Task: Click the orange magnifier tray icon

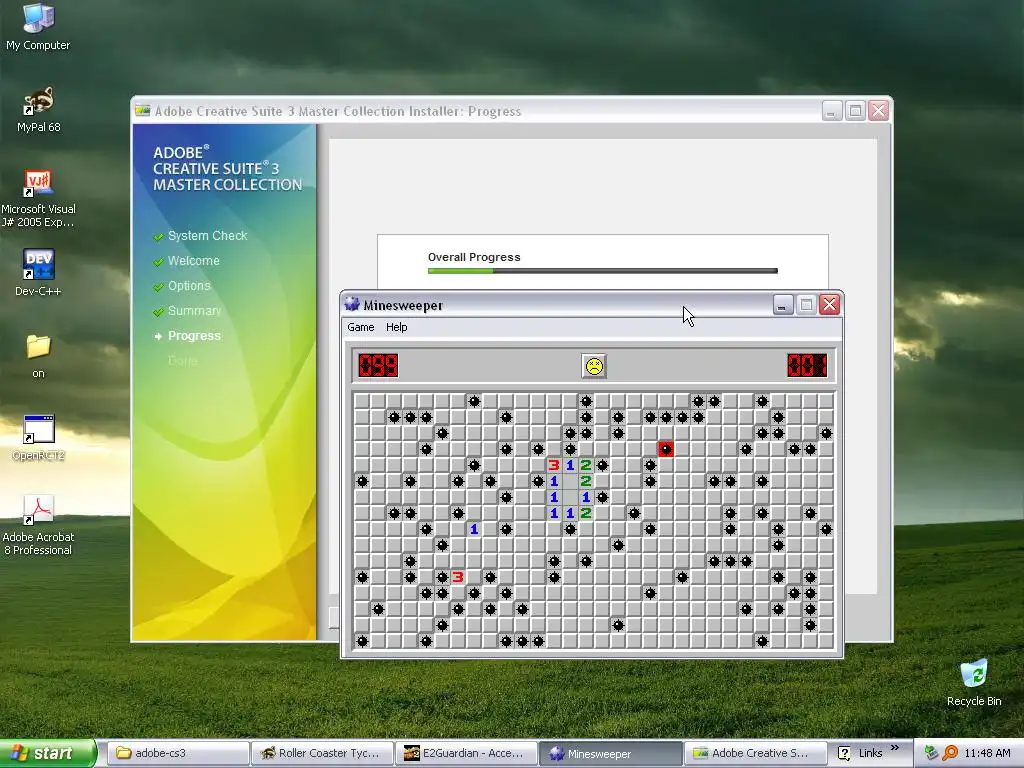Action: coord(950,753)
